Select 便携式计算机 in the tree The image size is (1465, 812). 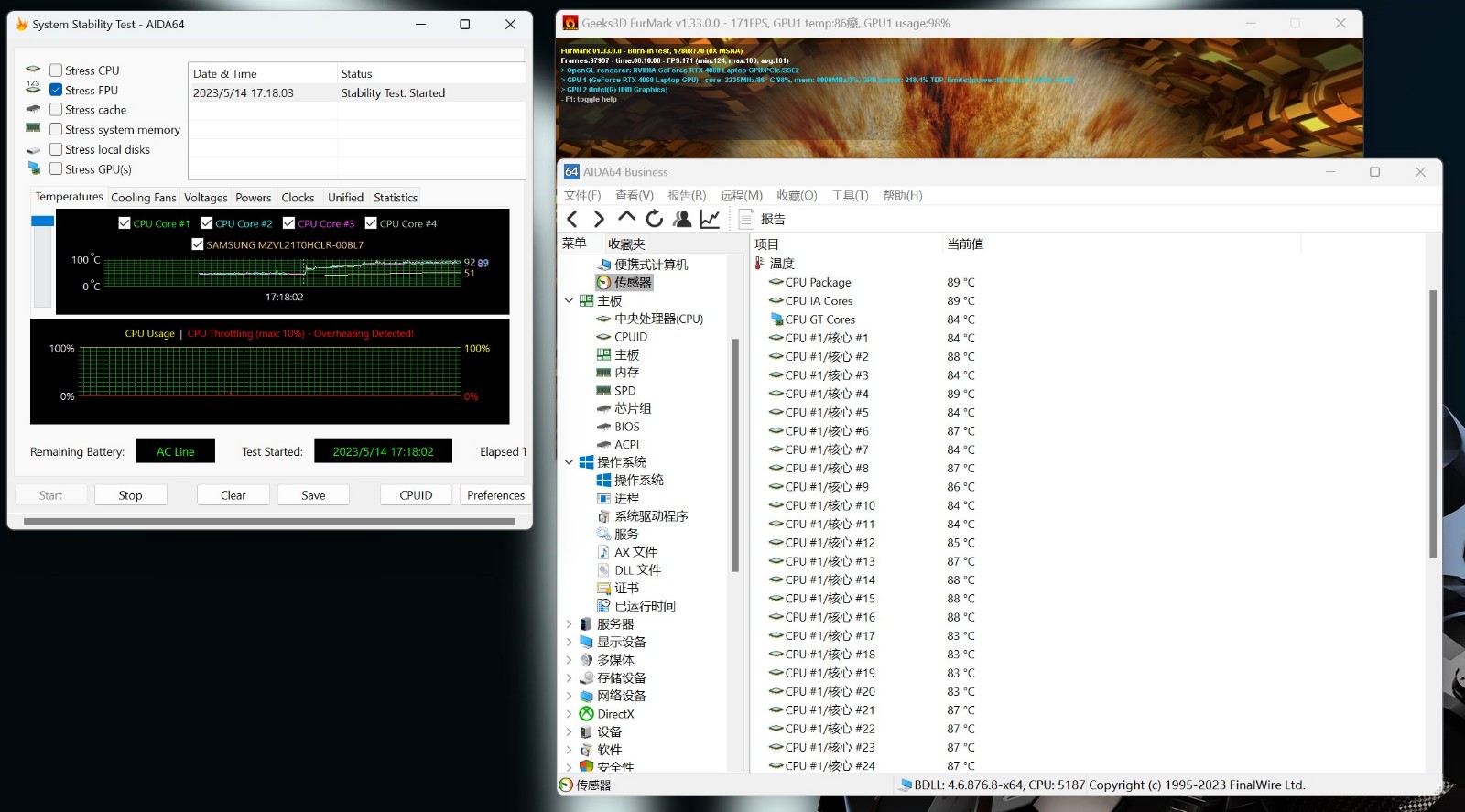(643, 265)
